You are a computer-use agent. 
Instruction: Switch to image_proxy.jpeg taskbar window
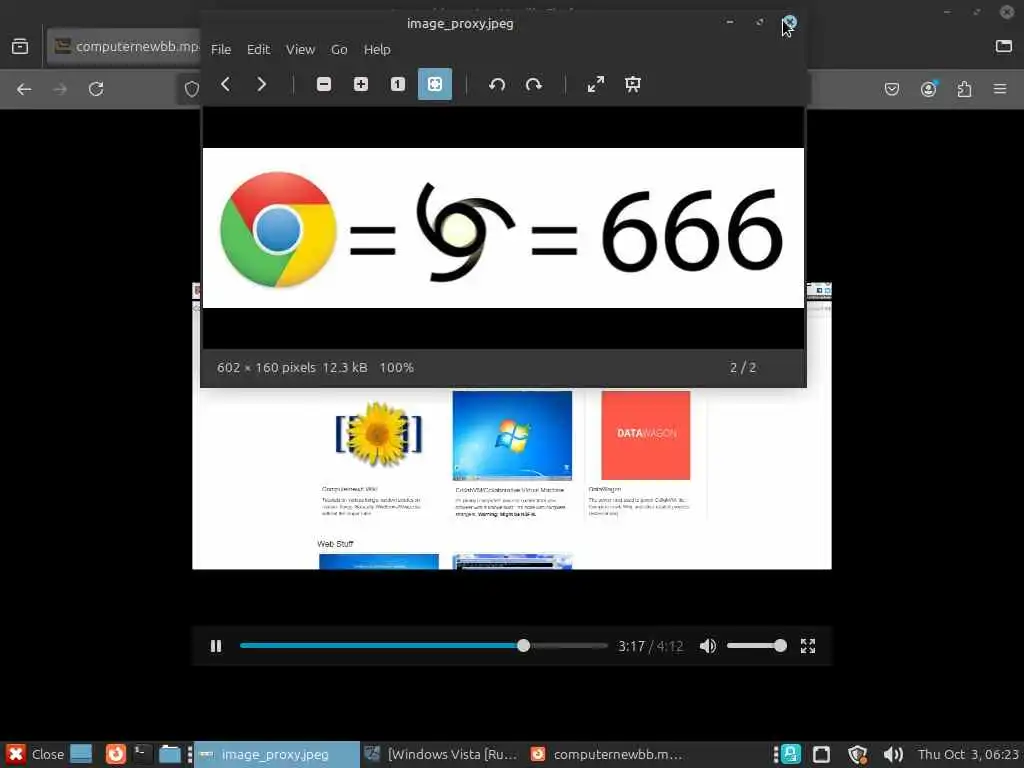[277, 754]
